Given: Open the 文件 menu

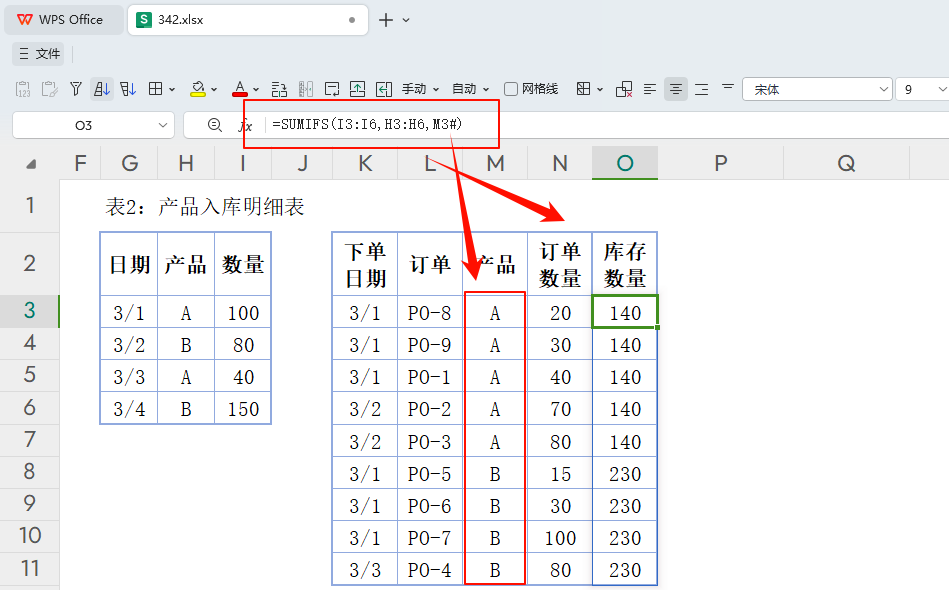Looking at the screenshot, I should (x=40, y=54).
